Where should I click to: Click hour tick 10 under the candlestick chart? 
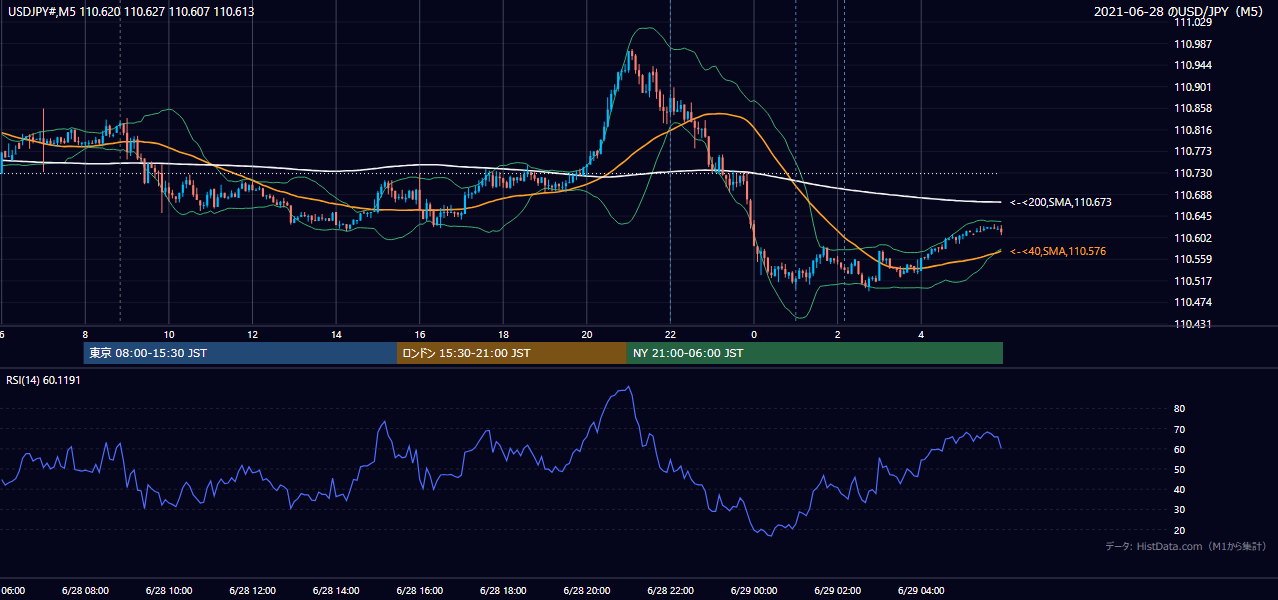coord(169,334)
